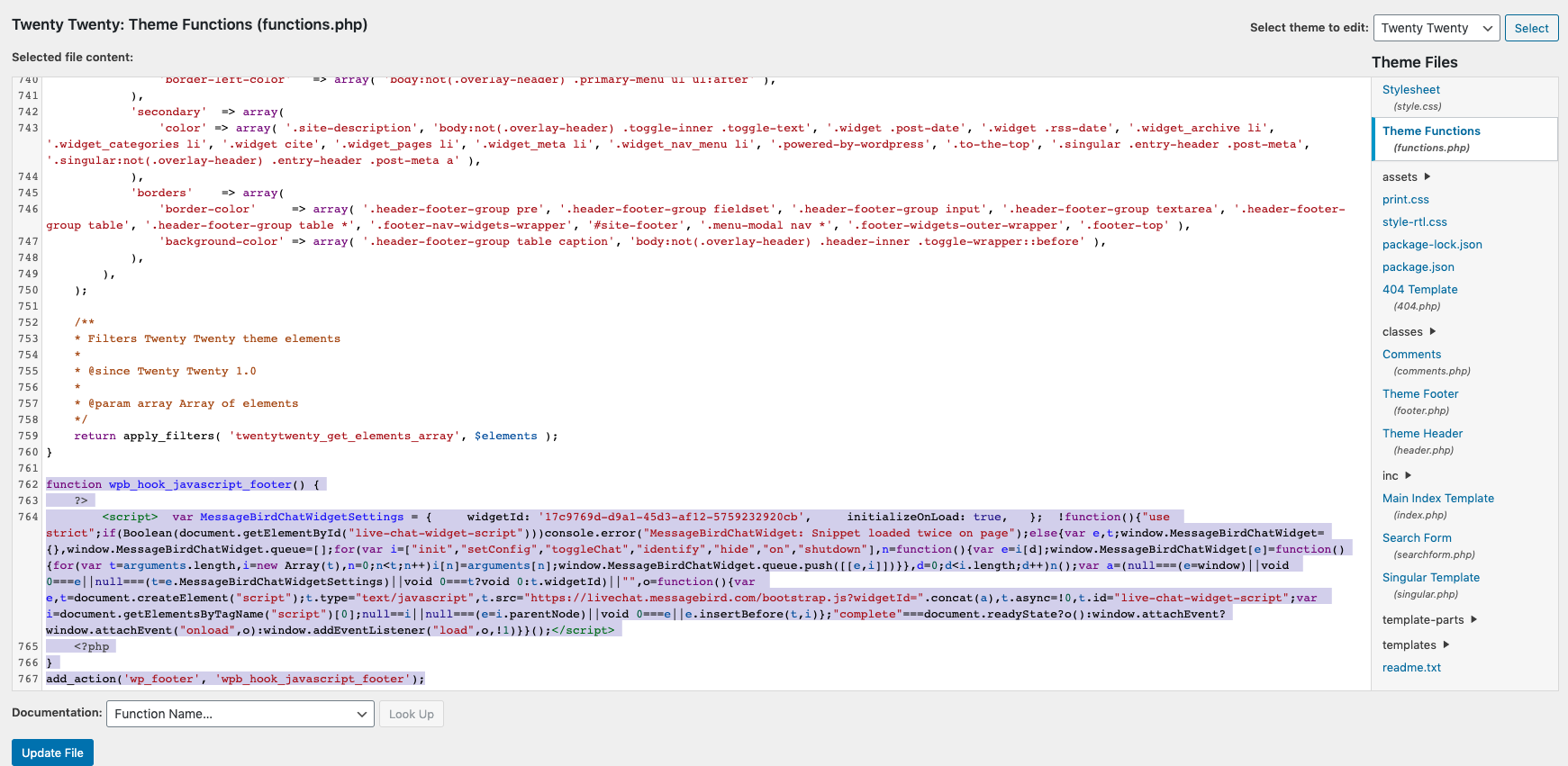Expand the assets folder arrow
Image resolution: width=1568 pixels, height=766 pixels.
[x=1427, y=177]
